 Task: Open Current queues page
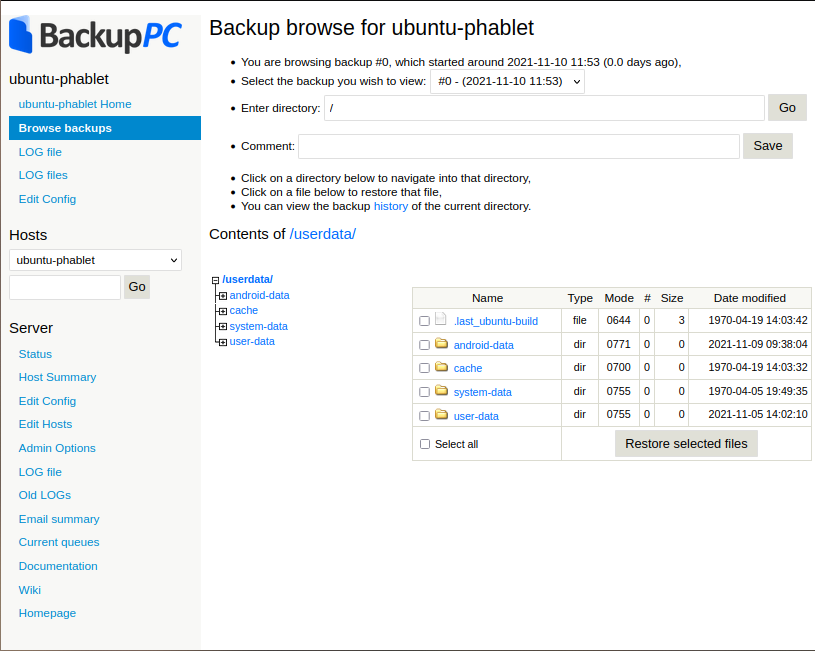point(59,542)
